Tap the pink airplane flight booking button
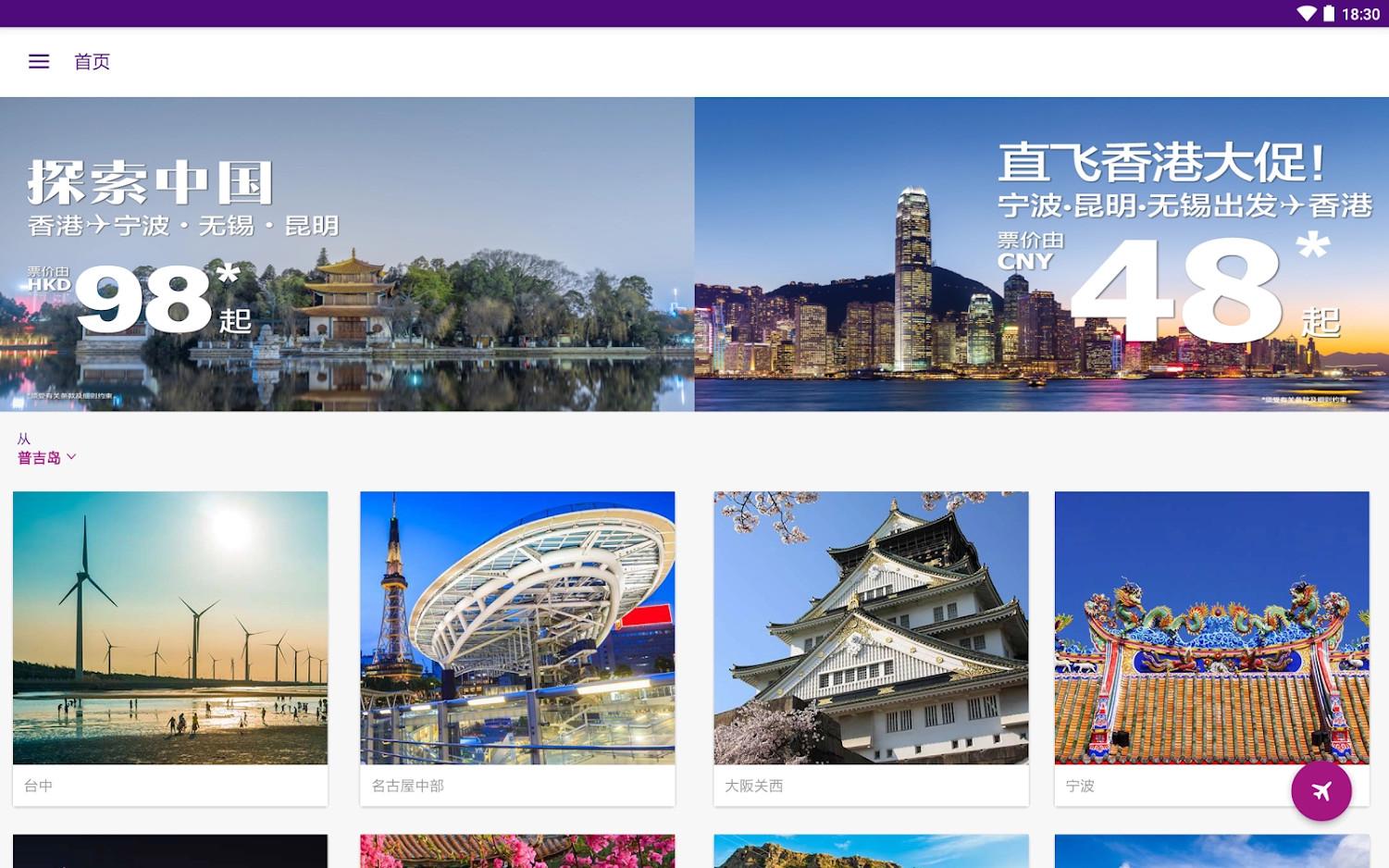The height and width of the screenshot is (868, 1389). click(1322, 791)
